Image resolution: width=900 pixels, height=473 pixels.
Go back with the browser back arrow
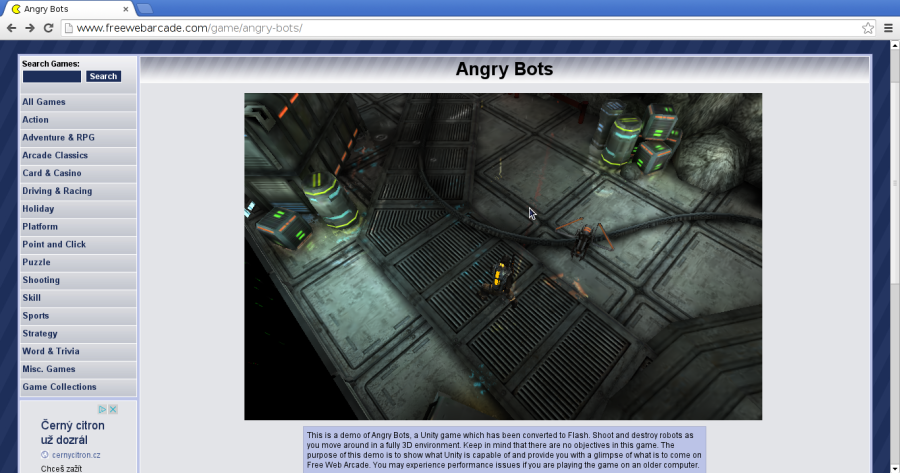tap(11, 28)
